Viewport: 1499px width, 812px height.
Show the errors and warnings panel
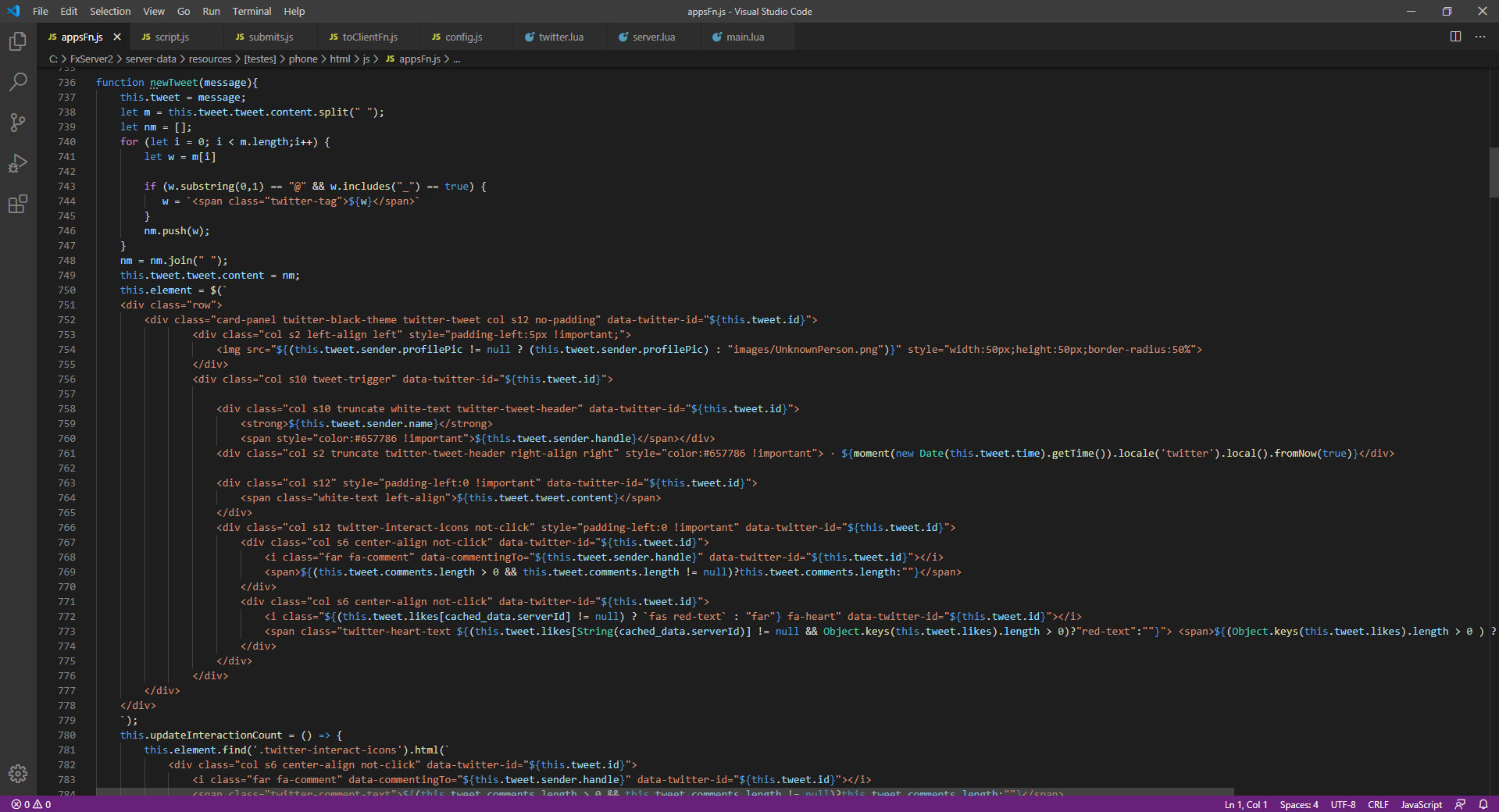pos(31,804)
